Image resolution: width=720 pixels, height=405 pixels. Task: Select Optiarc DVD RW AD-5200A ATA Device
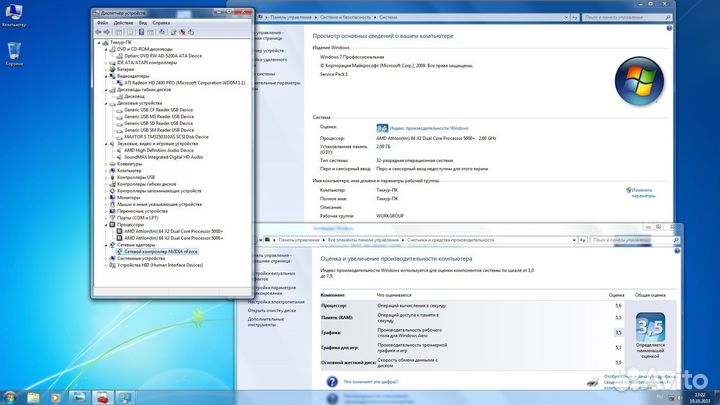tap(163, 56)
